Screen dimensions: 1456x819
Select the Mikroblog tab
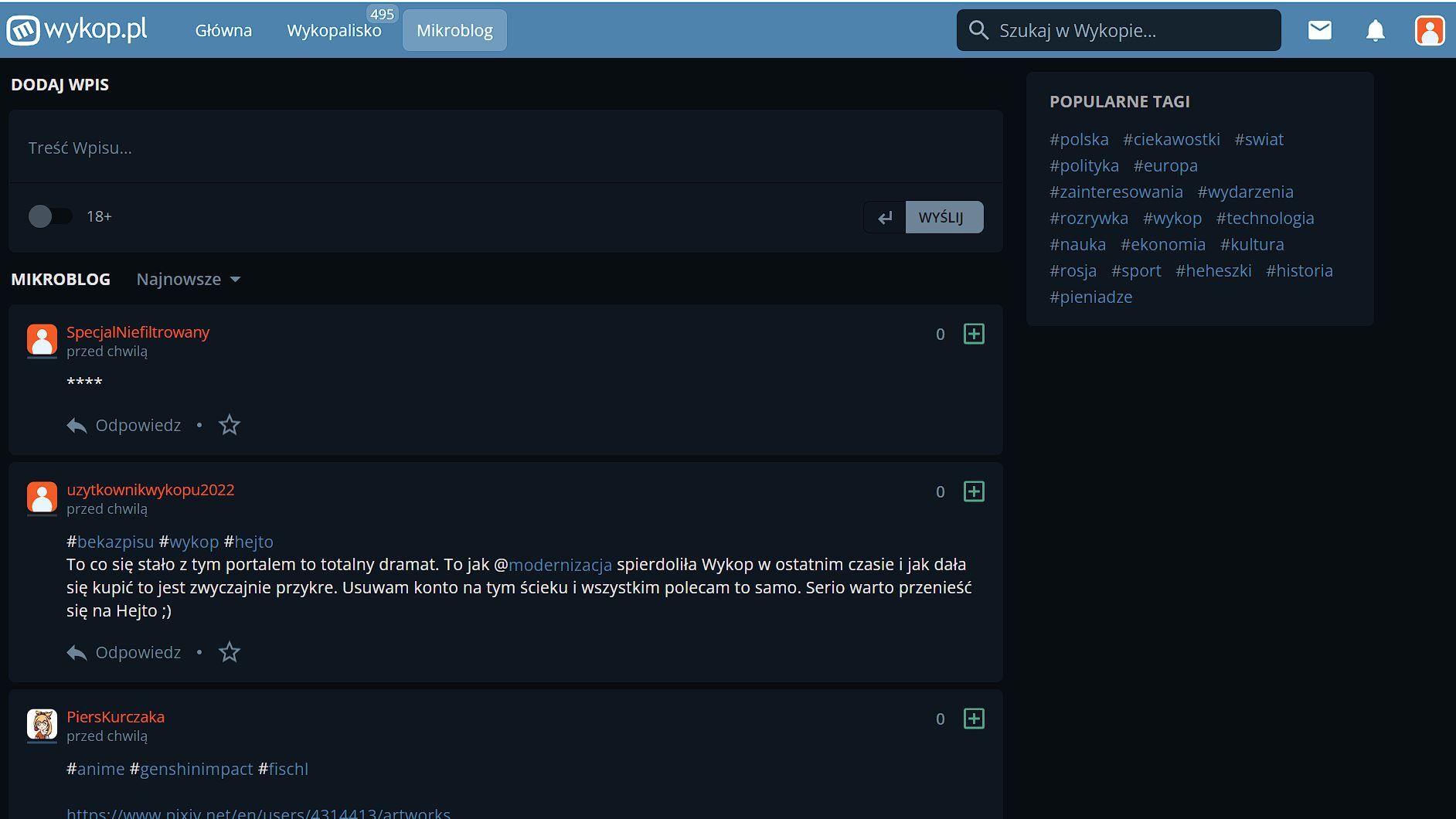(454, 31)
